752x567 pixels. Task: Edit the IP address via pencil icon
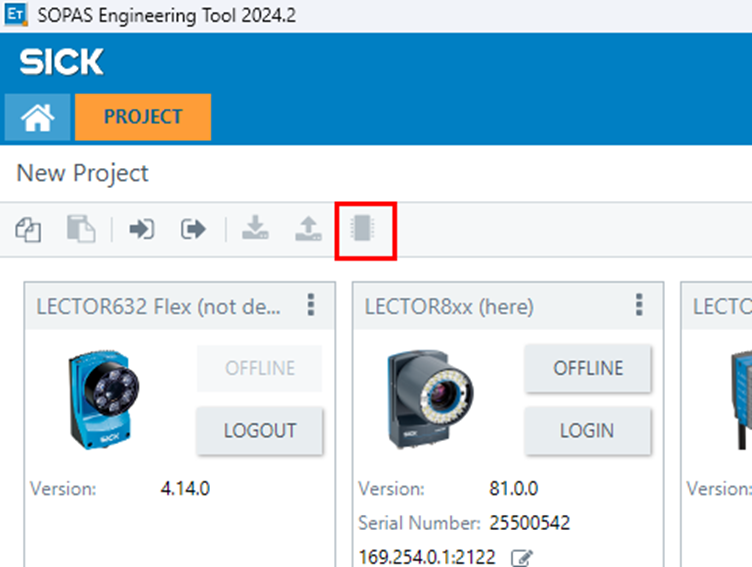(520, 557)
